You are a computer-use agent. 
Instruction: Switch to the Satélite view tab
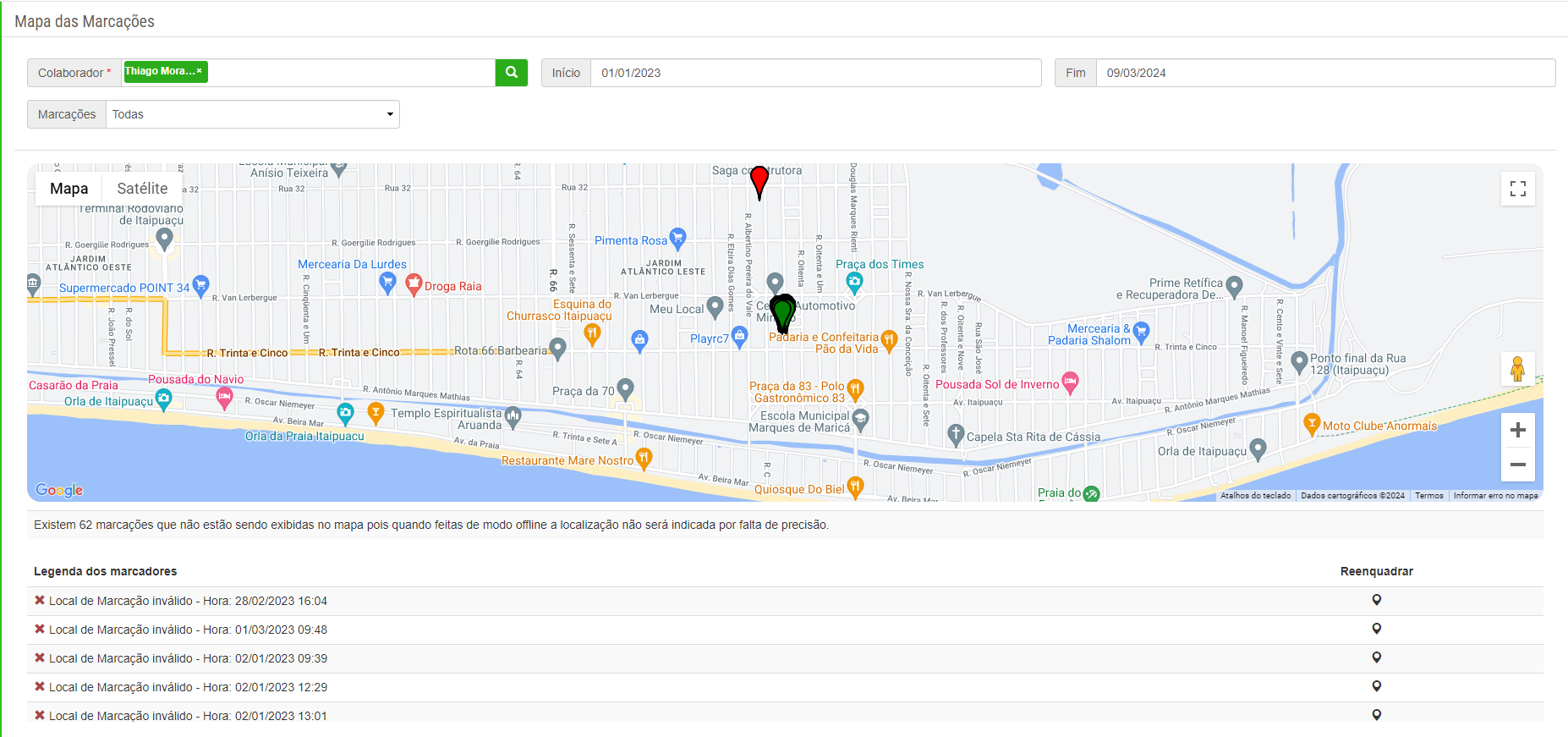[x=142, y=189]
